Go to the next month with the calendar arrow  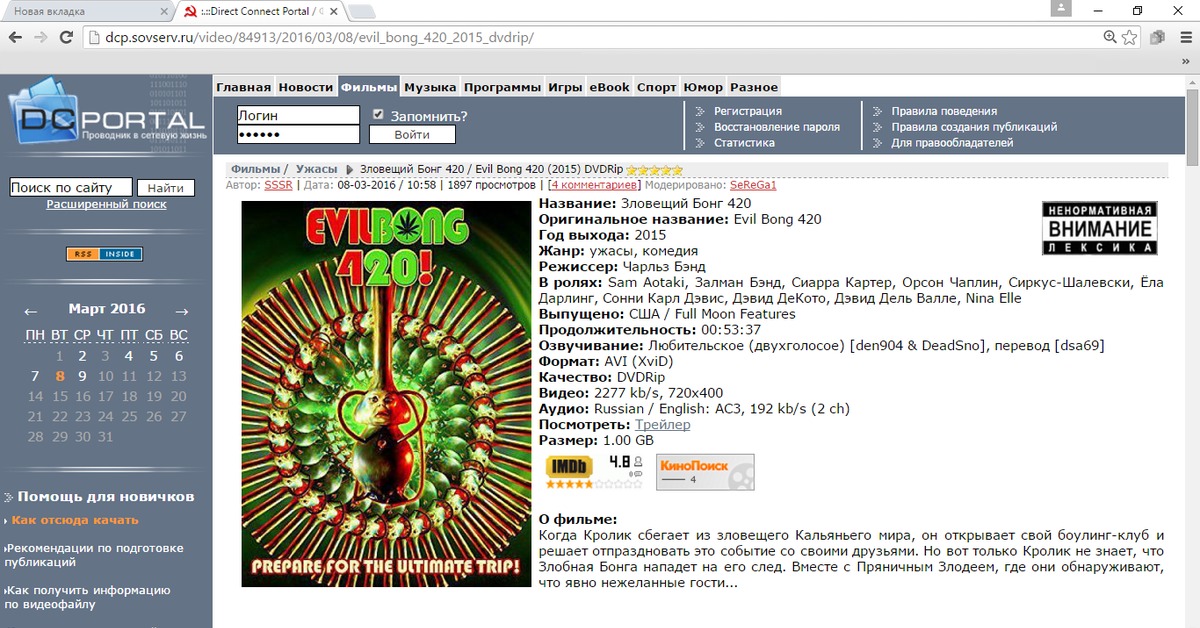tap(181, 311)
